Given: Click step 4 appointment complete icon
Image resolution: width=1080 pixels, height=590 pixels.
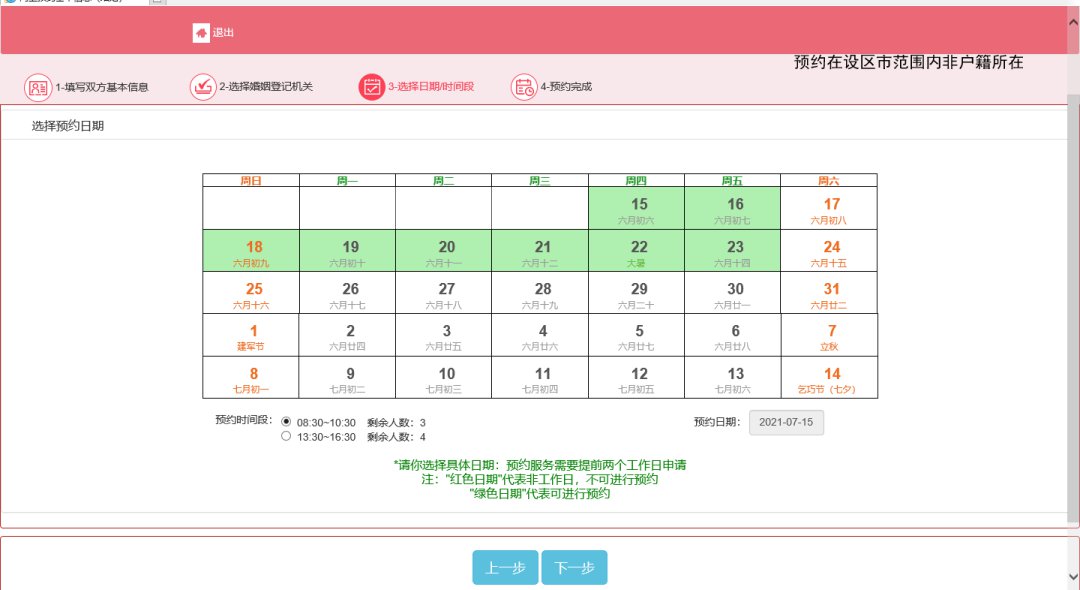Looking at the screenshot, I should tap(524, 87).
